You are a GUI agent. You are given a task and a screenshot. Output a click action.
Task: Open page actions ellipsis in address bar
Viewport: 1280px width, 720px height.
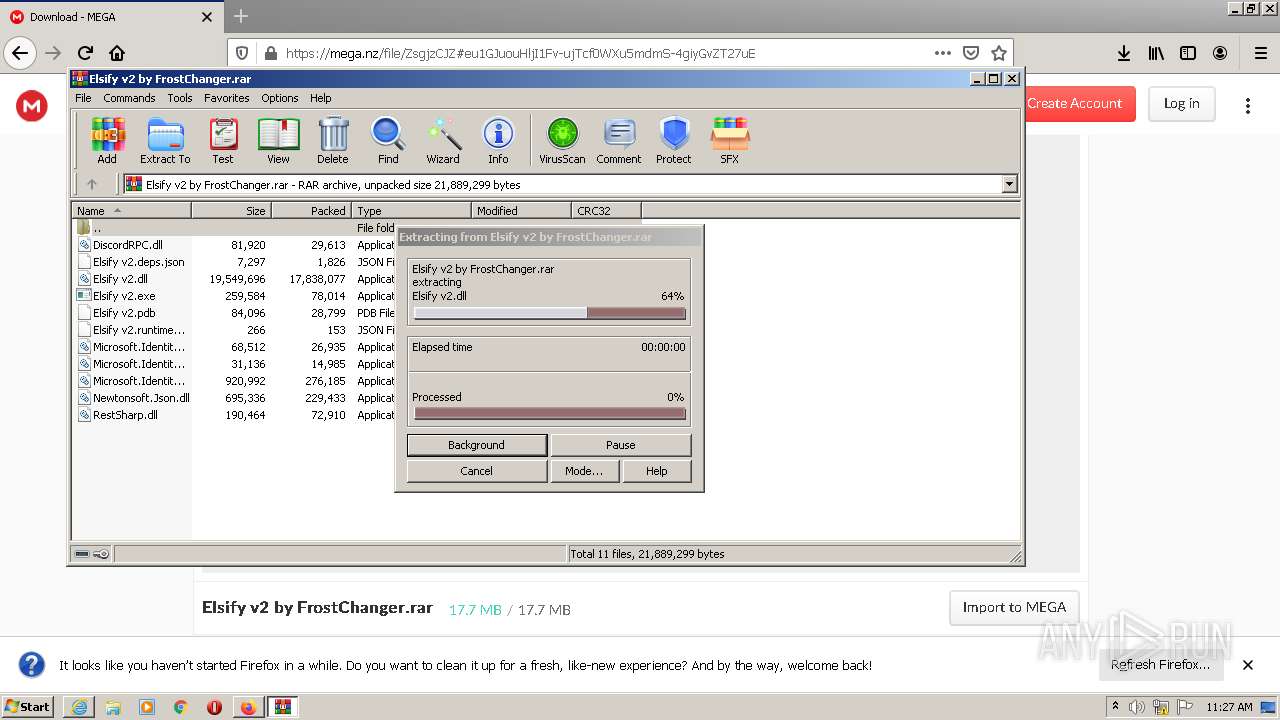[943, 53]
